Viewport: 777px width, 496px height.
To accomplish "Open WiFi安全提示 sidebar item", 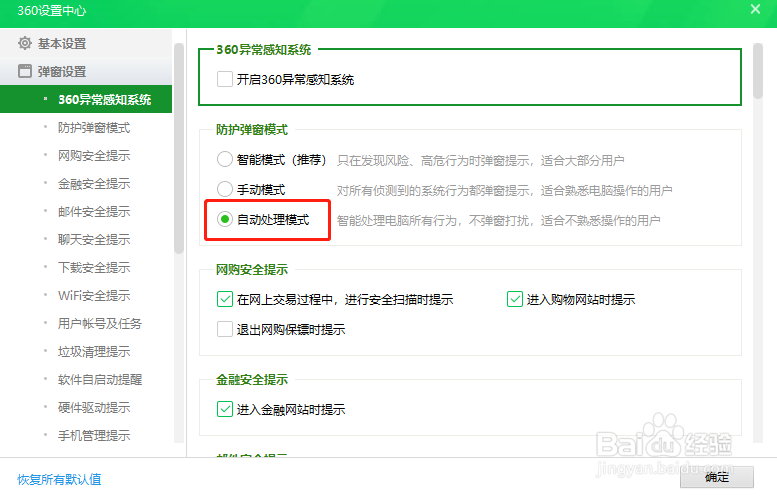I will [x=94, y=296].
